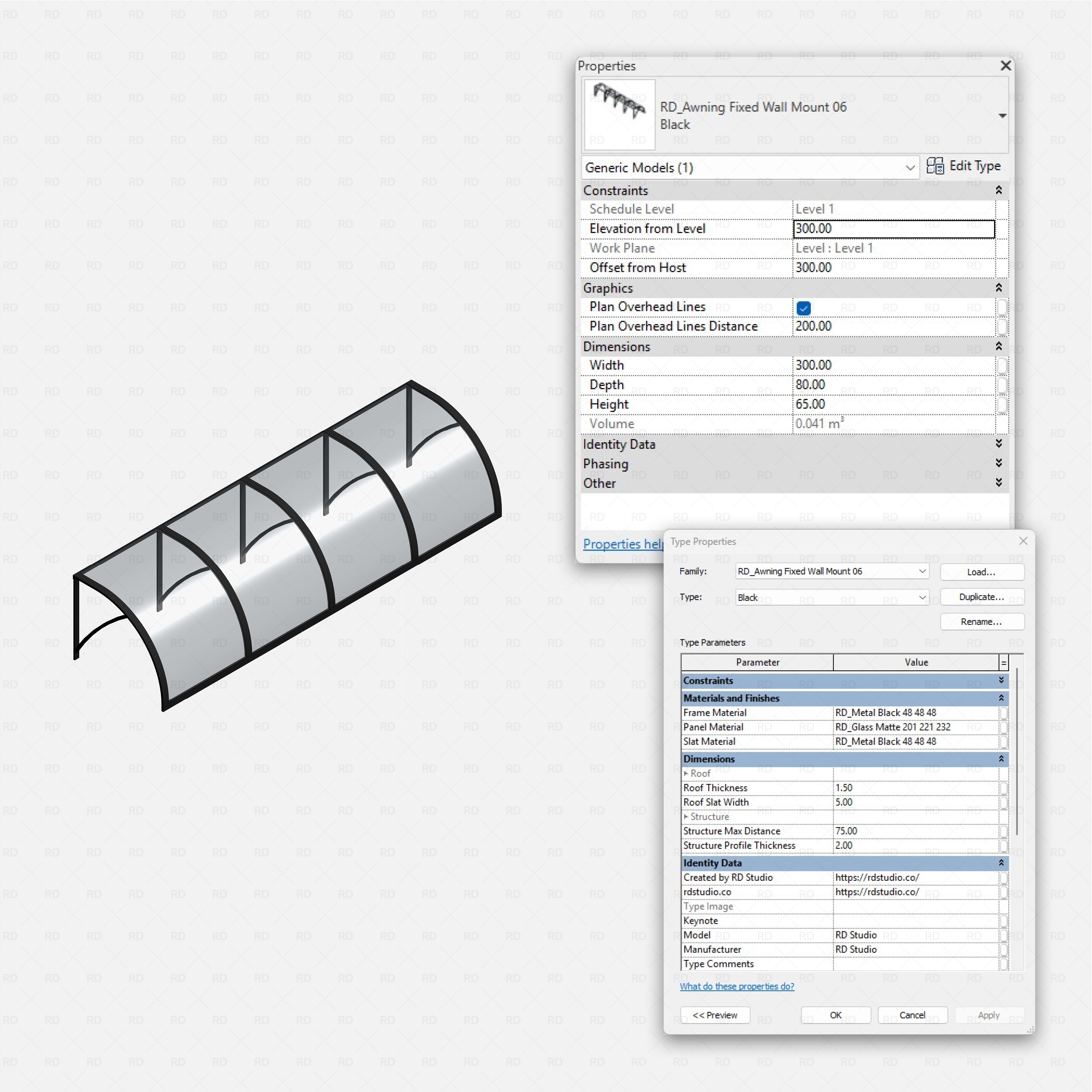Click the Edit Type icon in Properties
1092x1092 pixels.
click(x=935, y=166)
